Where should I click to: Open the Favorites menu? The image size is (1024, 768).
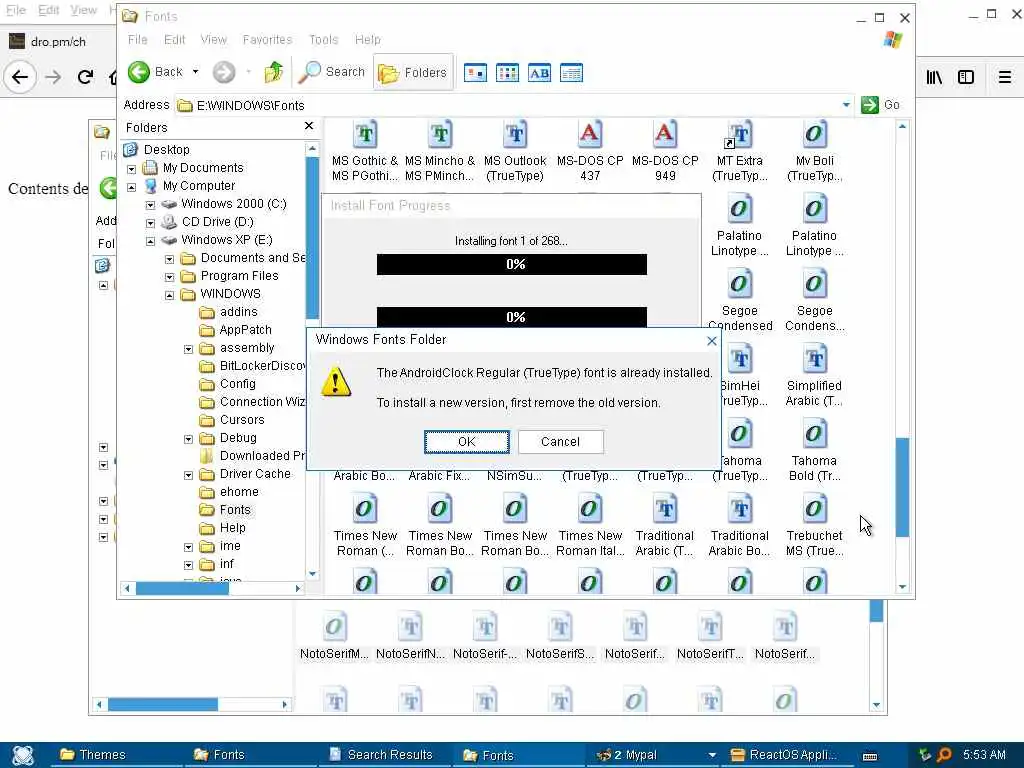[x=267, y=40]
